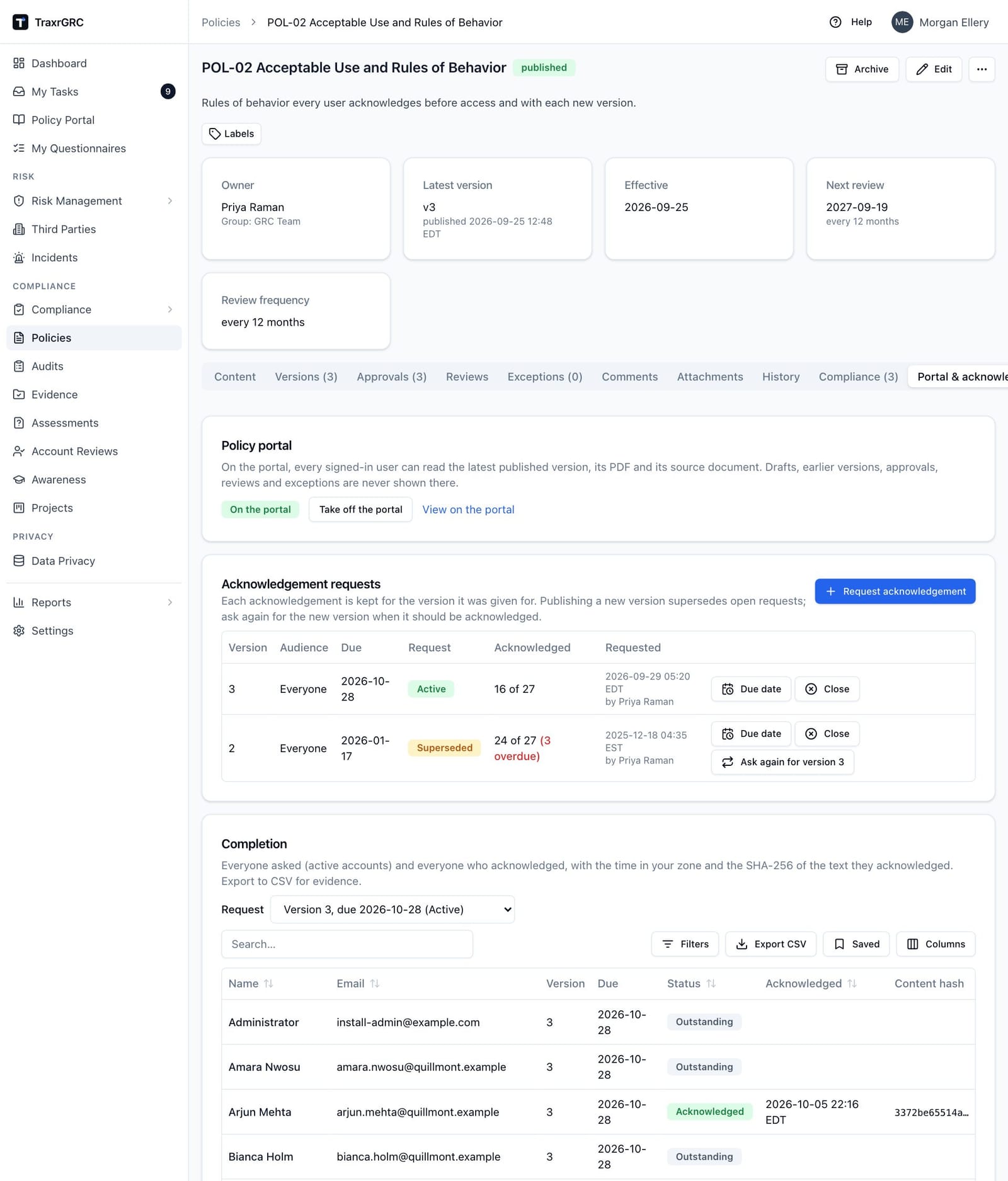
Task: Open Incidents siren icon
Action: [19, 258]
